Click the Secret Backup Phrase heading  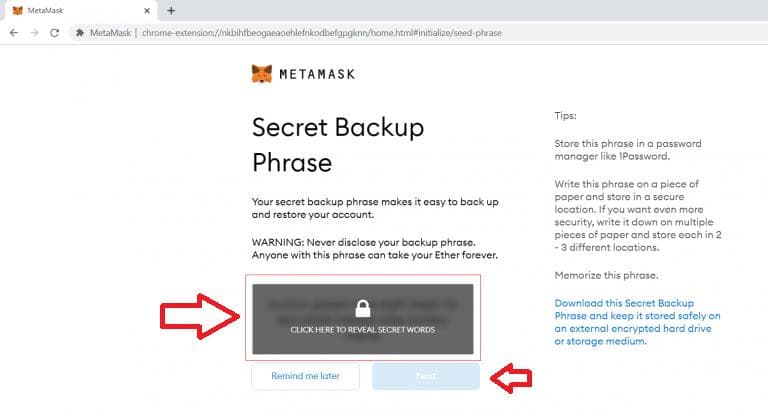(338, 145)
